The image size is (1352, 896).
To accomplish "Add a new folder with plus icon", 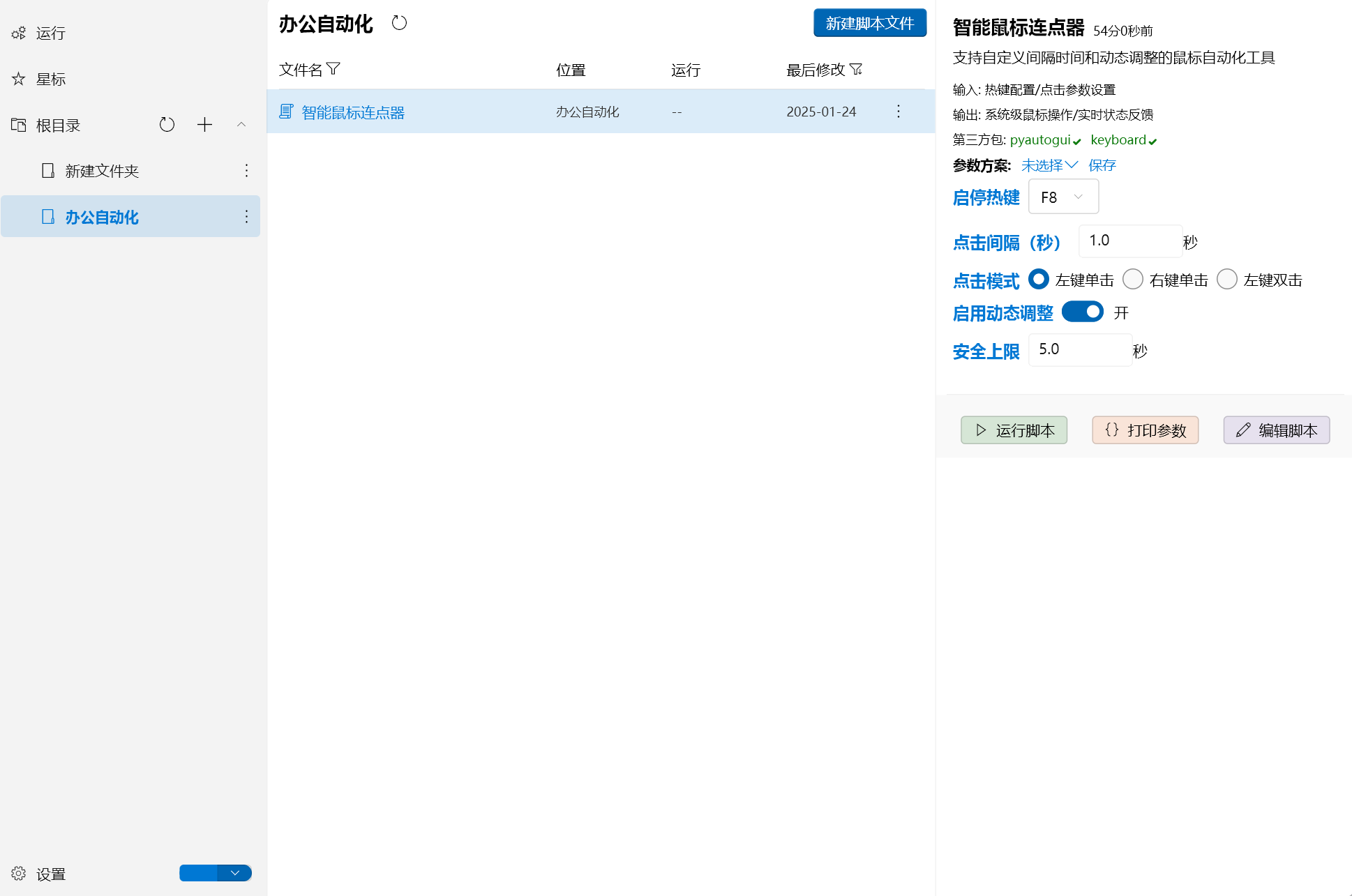I will click(x=204, y=125).
